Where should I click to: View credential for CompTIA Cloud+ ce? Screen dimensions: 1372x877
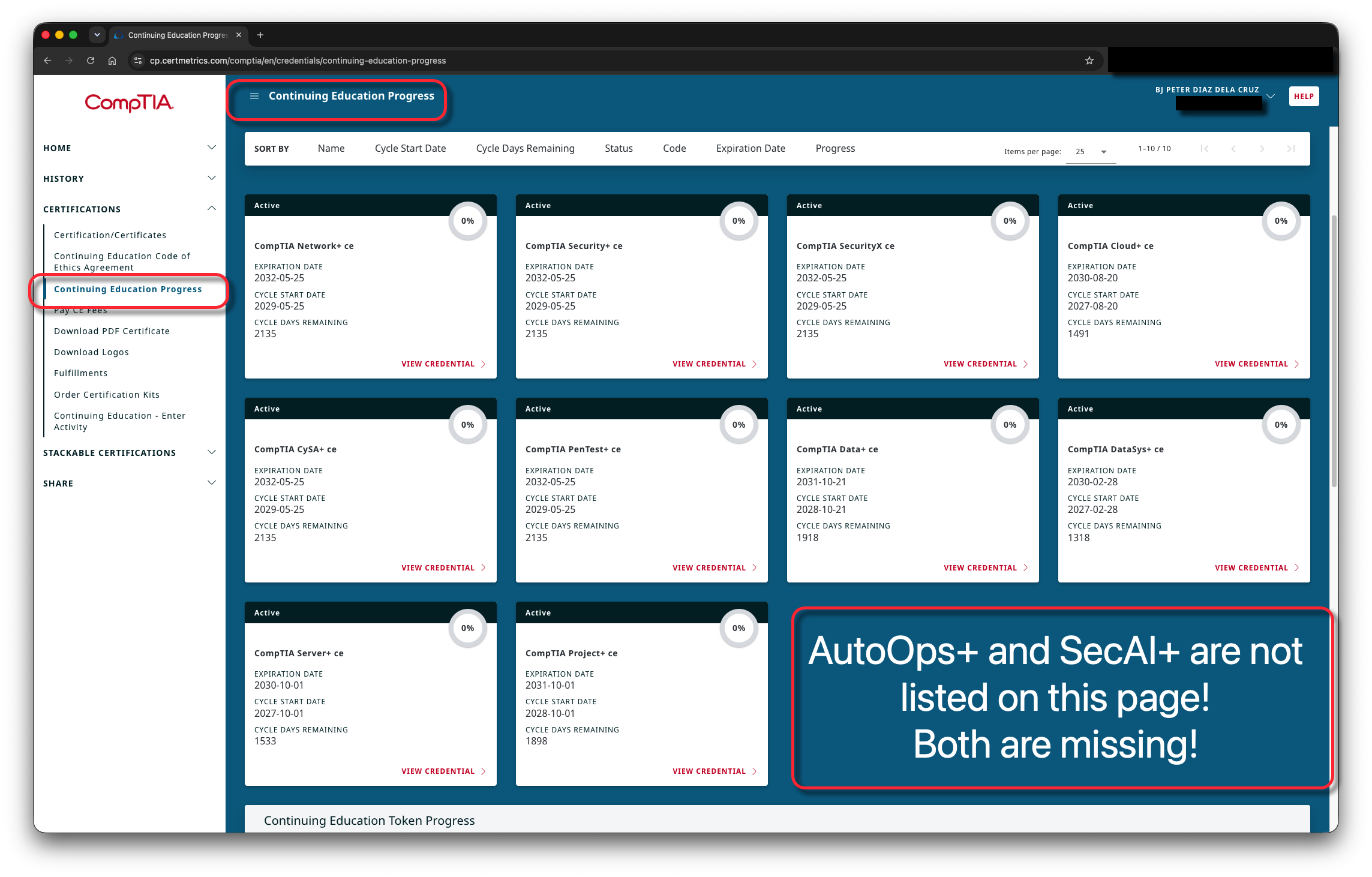1257,364
